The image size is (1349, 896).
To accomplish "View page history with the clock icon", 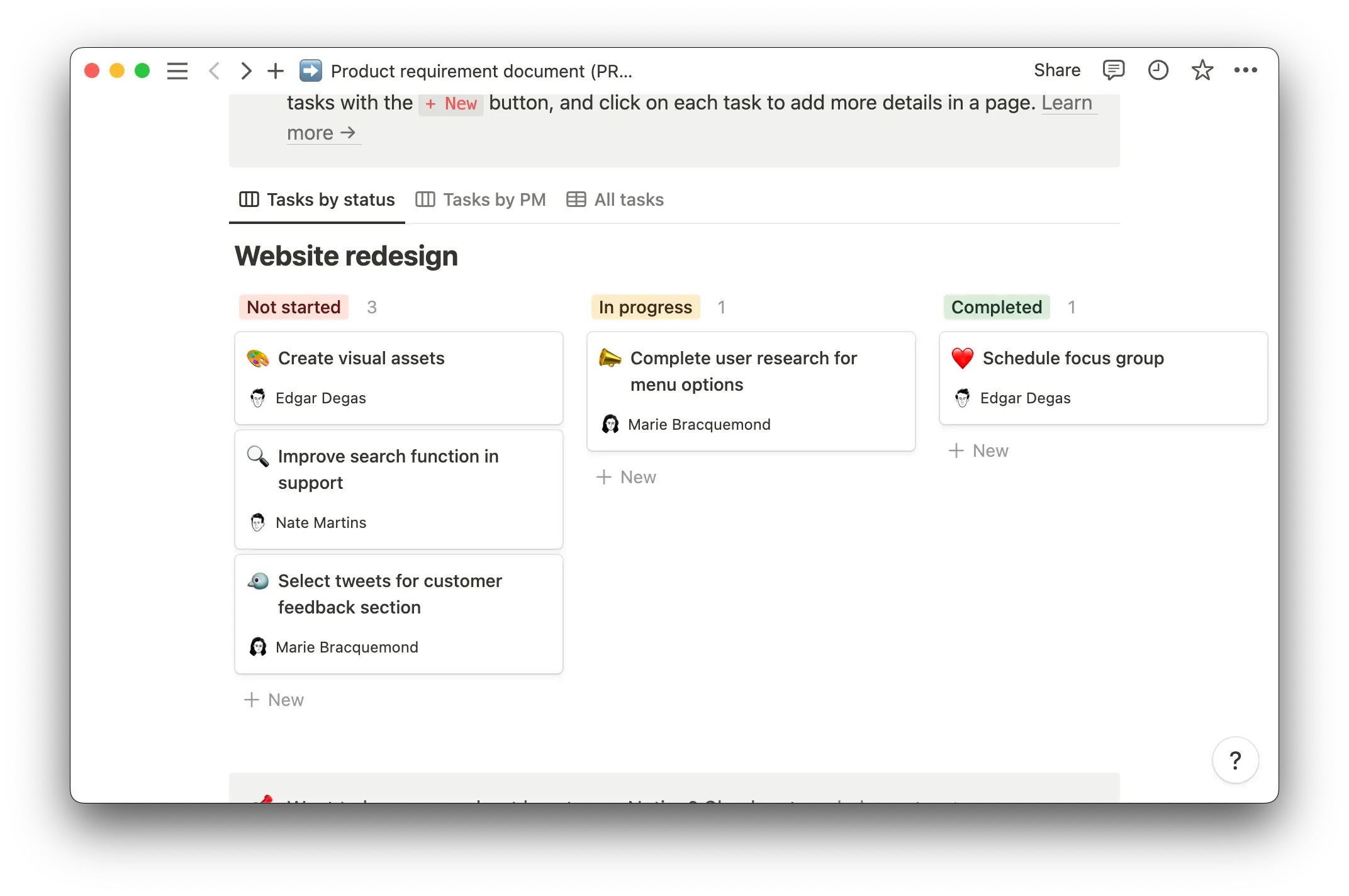I will pos(1158,70).
